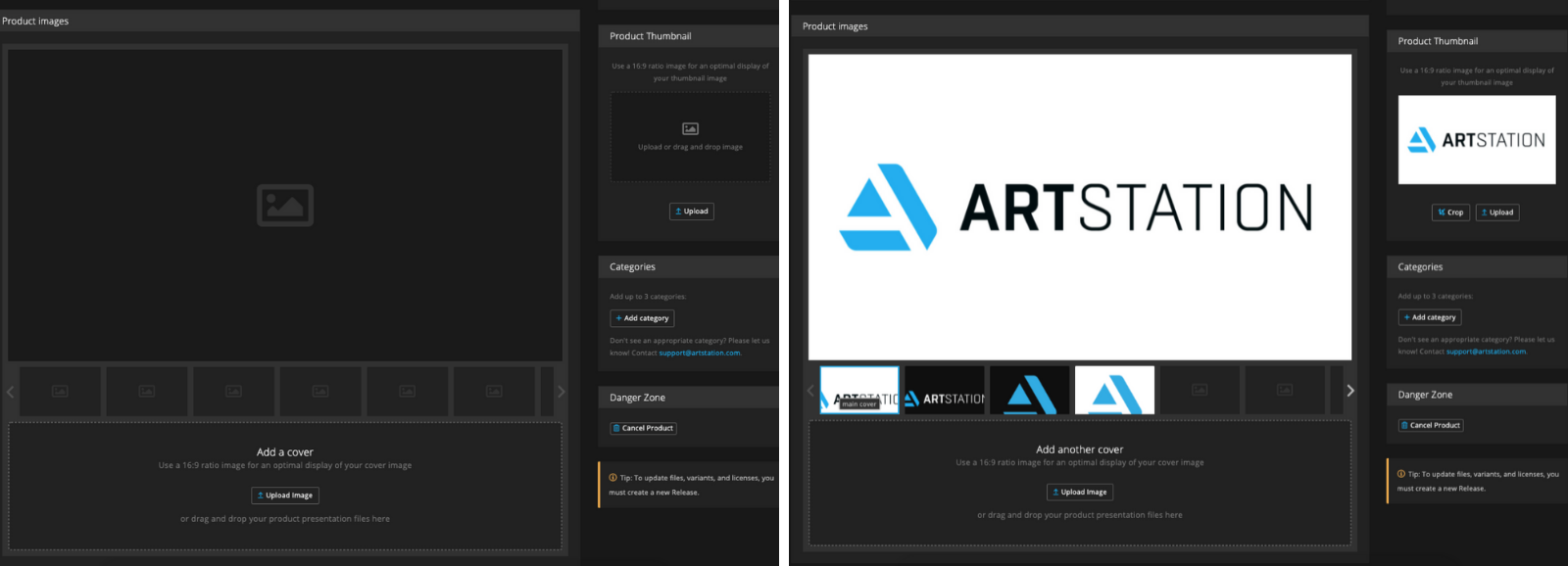
Task: Click the 'Add another cover' heading
Action: (x=1080, y=449)
